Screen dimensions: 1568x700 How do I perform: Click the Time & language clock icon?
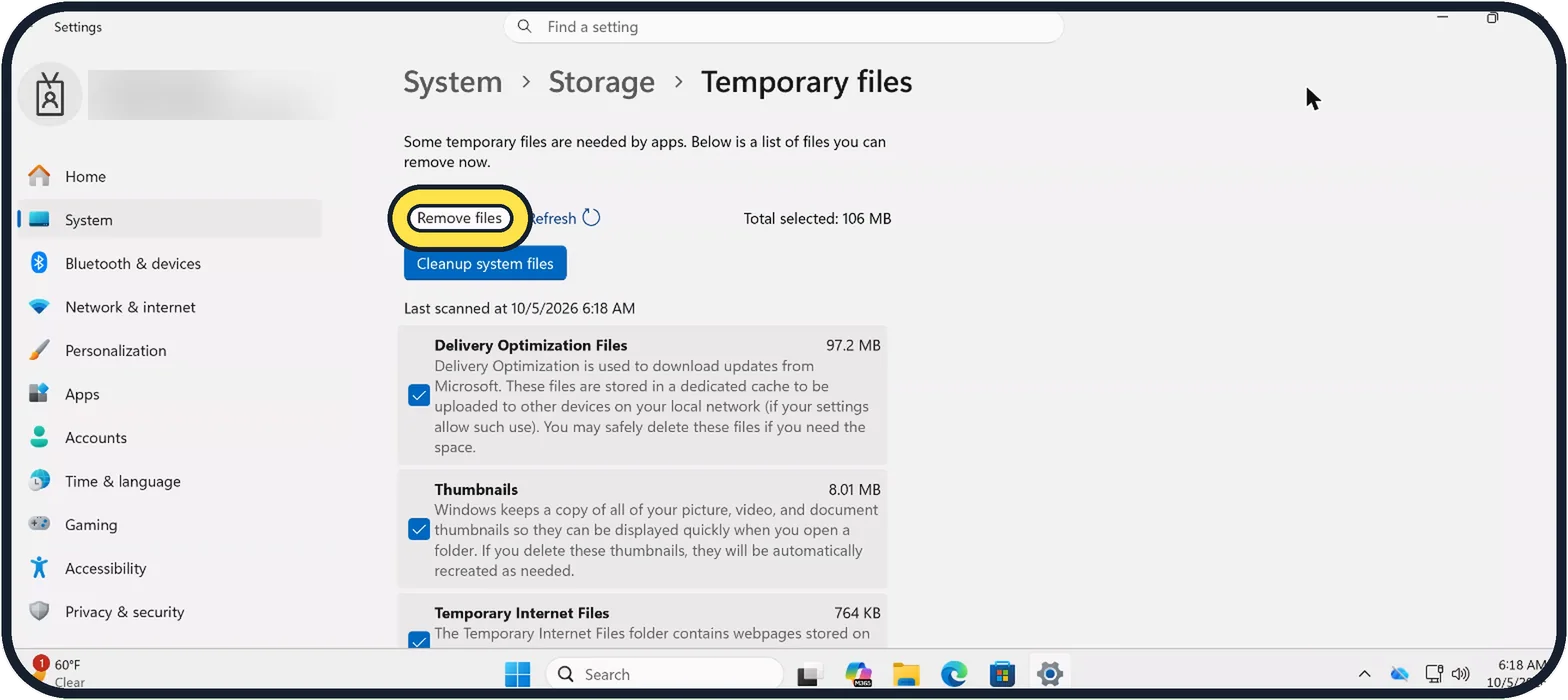[39, 481]
